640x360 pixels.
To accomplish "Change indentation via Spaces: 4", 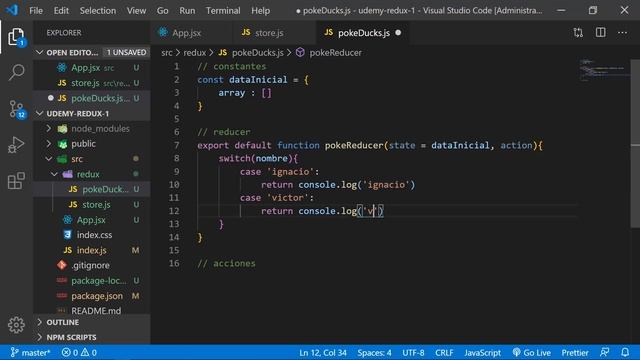I will click(374, 352).
